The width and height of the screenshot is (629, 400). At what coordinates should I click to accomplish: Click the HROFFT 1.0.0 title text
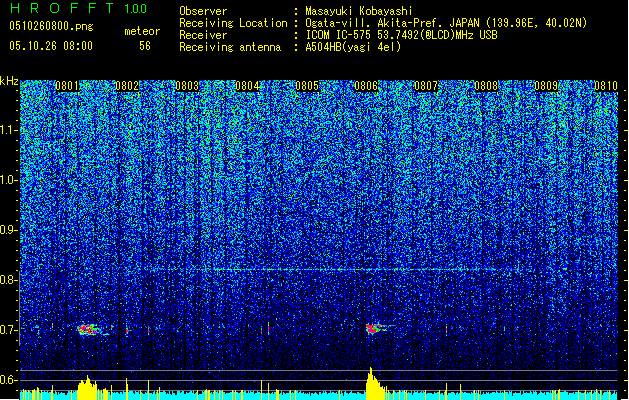[78, 8]
